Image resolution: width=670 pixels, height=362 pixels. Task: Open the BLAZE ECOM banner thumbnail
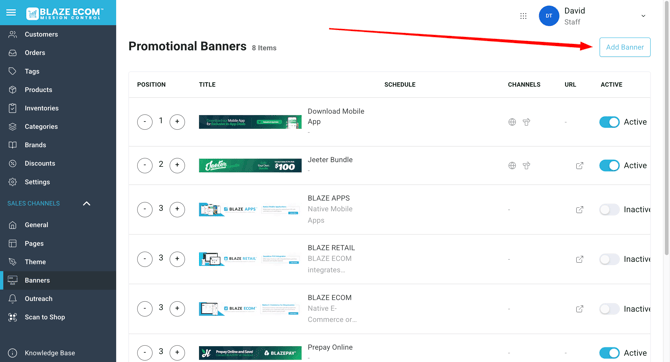pos(250,309)
